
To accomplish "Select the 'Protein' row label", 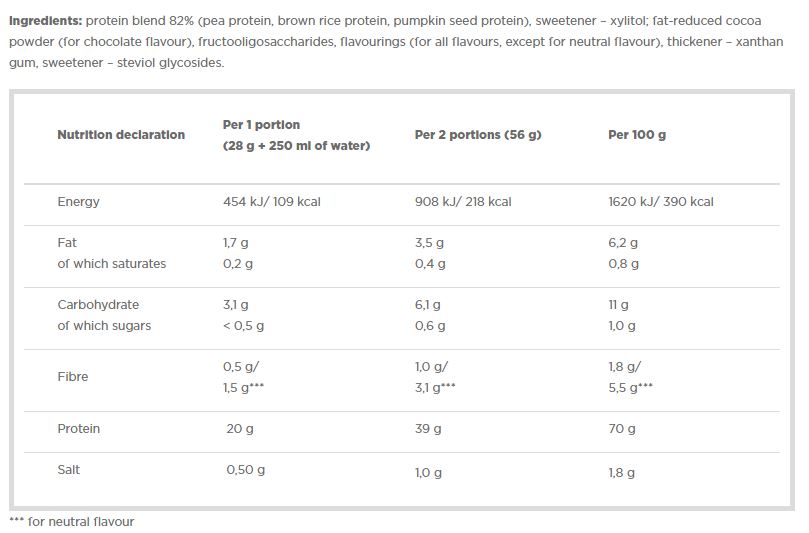I will [x=79, y=429].
